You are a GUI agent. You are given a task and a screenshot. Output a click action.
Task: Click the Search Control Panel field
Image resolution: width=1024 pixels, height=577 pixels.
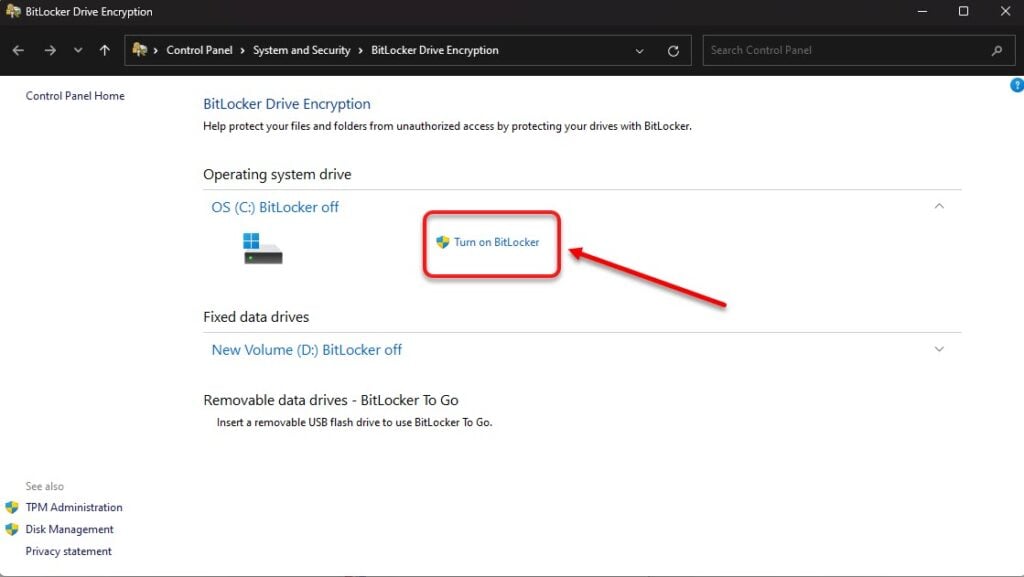[847, 50]
